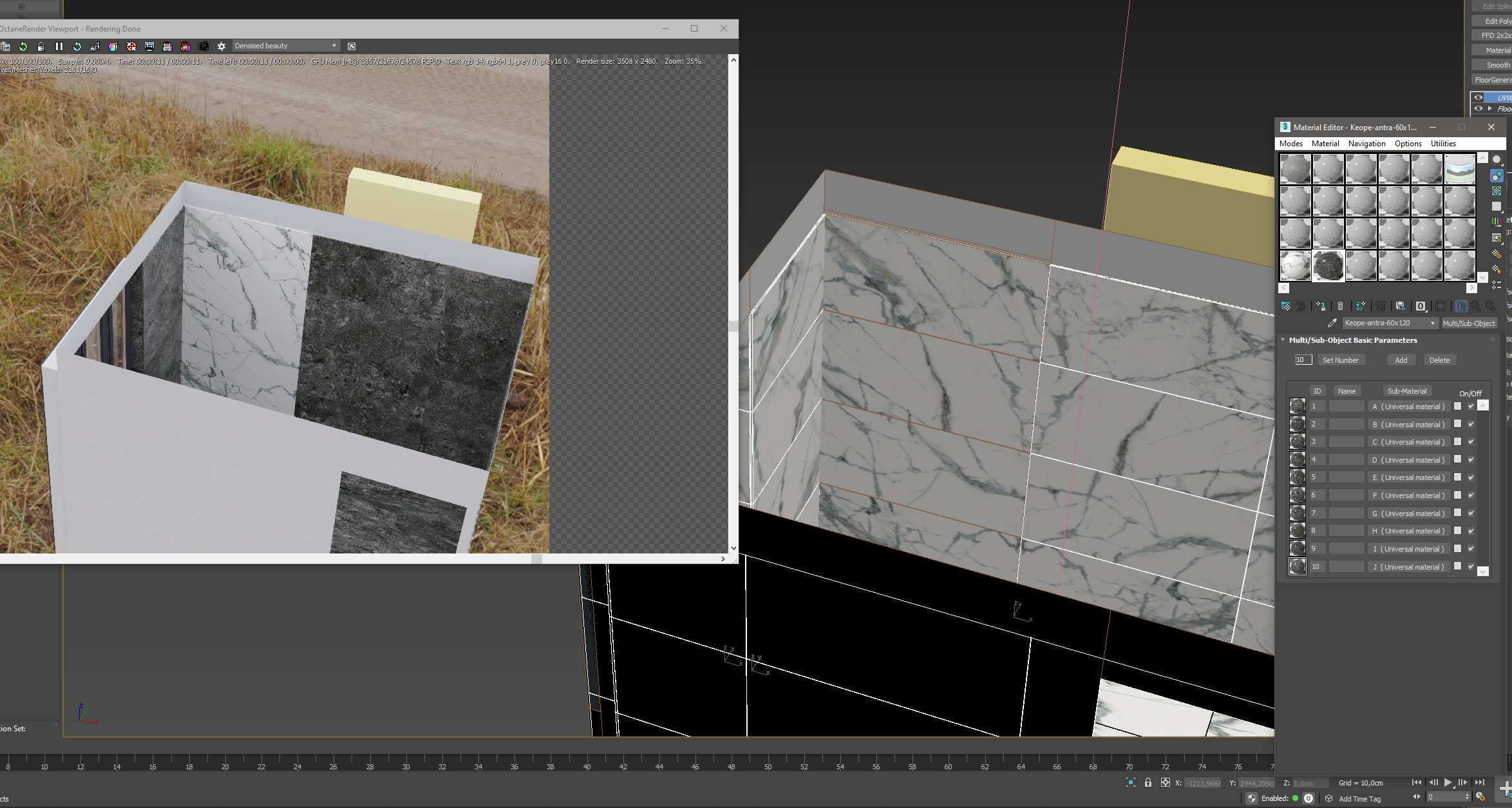Open the Octane settings aperture icon

[x=222, y=46]
